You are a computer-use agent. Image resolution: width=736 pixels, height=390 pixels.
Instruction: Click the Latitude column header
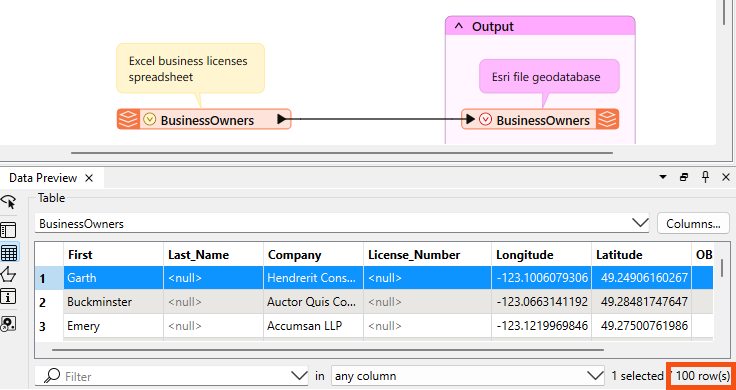[x=641, y=255]
